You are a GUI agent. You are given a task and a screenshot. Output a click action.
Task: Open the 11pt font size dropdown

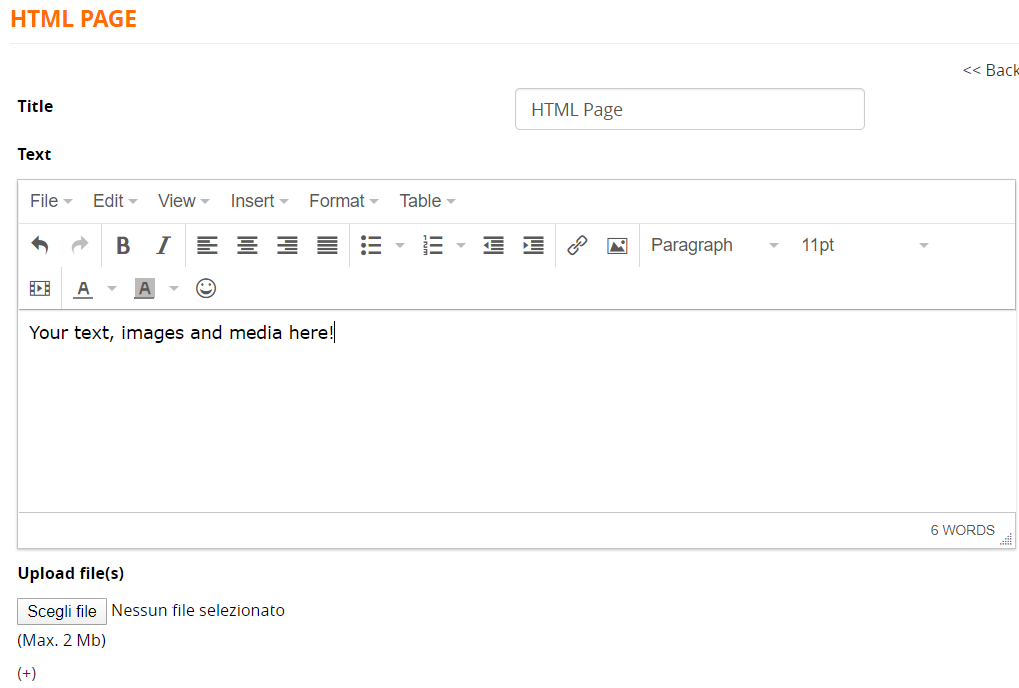pyautogui.click(x=864, y=245)
